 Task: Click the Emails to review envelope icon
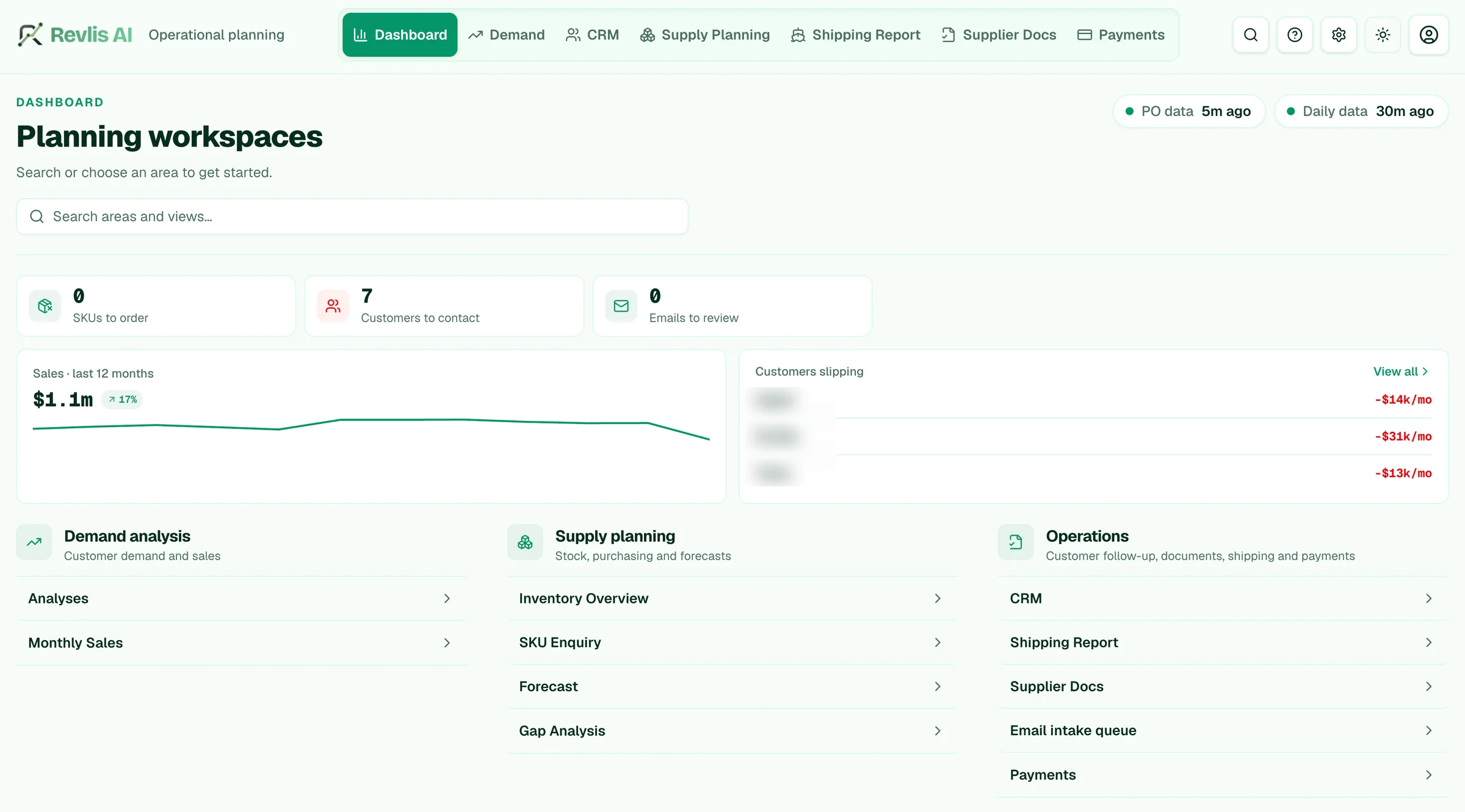pyautogui.click(x=621, y=306)
